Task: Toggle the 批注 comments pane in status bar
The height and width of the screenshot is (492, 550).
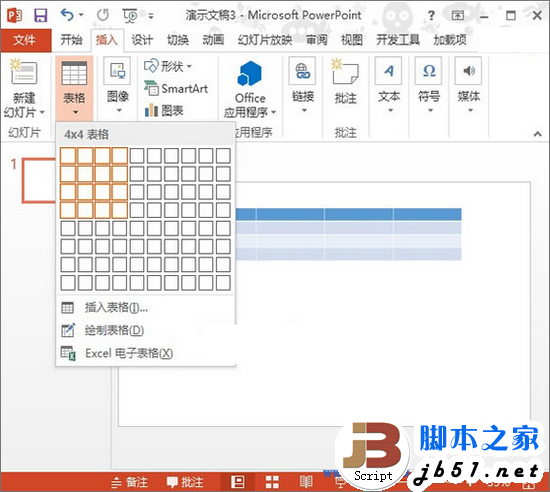Action: coord(185,482)
